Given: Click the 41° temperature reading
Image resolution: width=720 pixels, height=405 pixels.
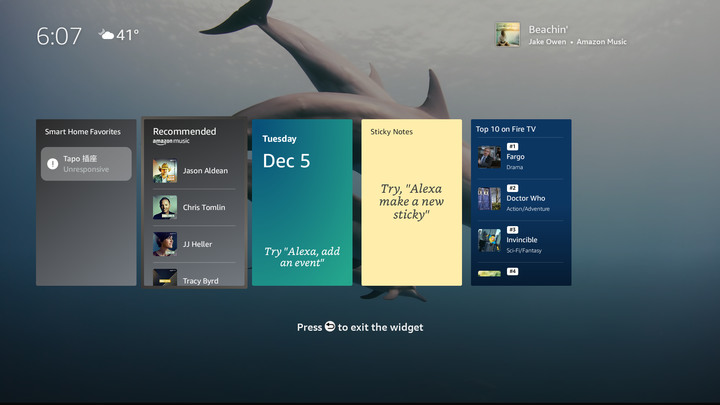Looking at the screenshot, I should coord(128,35).
